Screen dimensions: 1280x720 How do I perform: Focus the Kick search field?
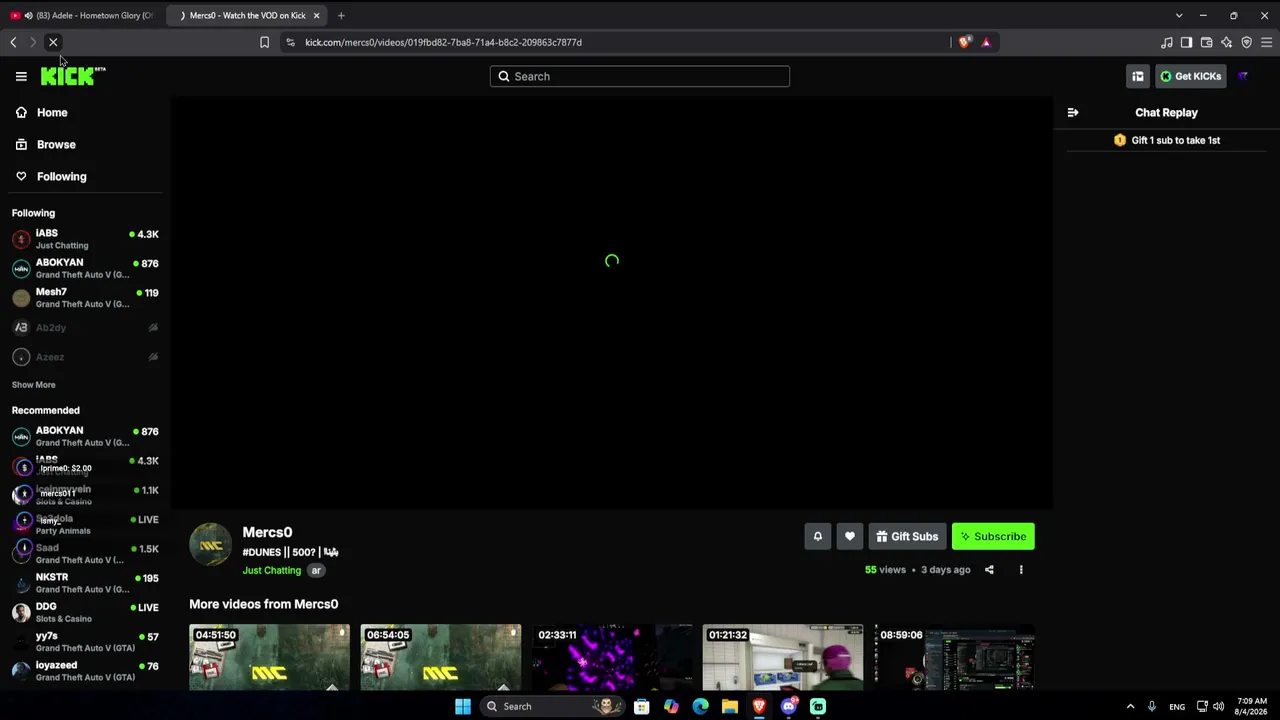tap(640, 76)
